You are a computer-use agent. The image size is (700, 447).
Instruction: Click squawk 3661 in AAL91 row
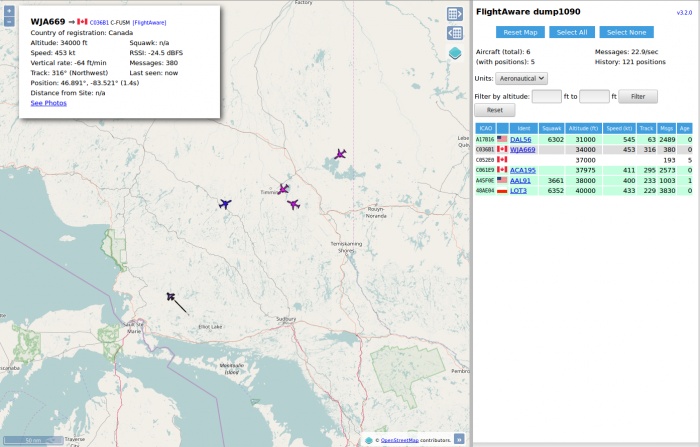point(555,180)
